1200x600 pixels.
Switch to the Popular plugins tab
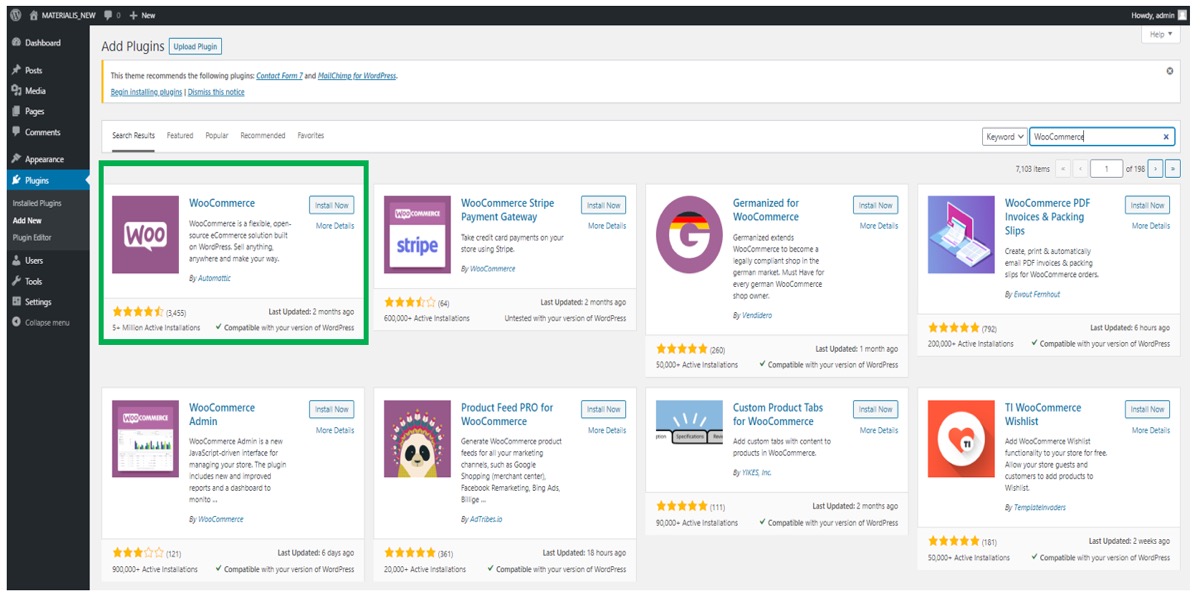(217, 136)
